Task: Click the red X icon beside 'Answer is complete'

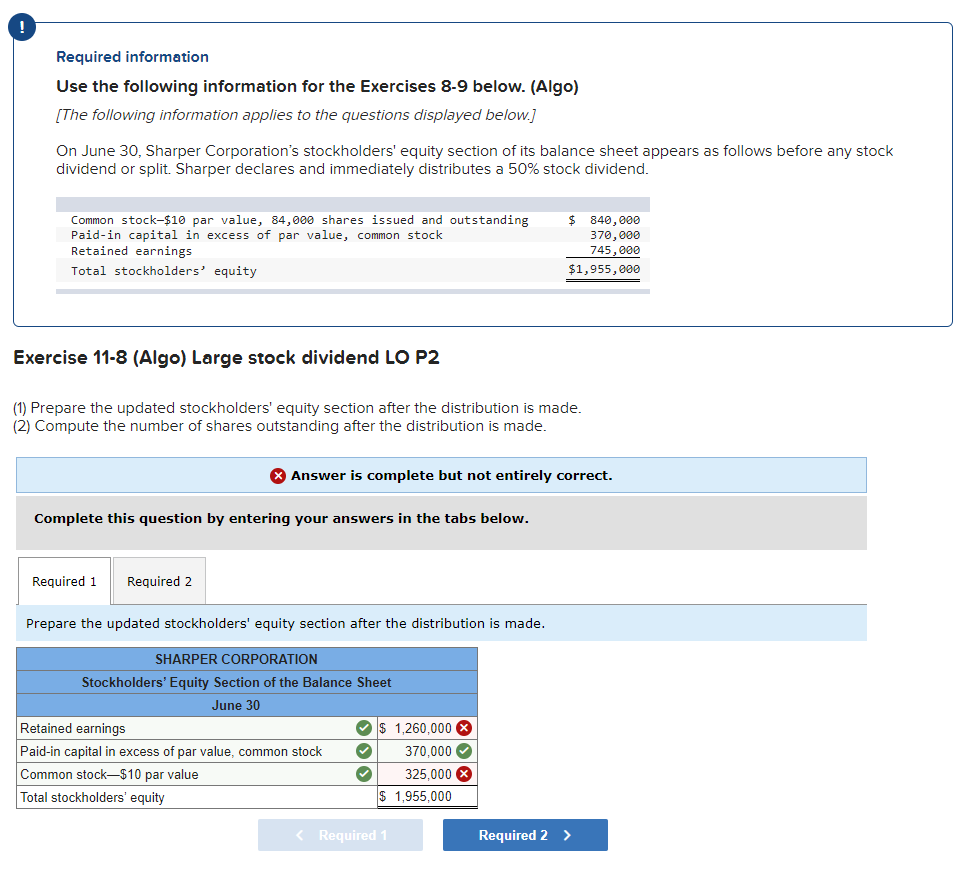Action: [278, 476]
